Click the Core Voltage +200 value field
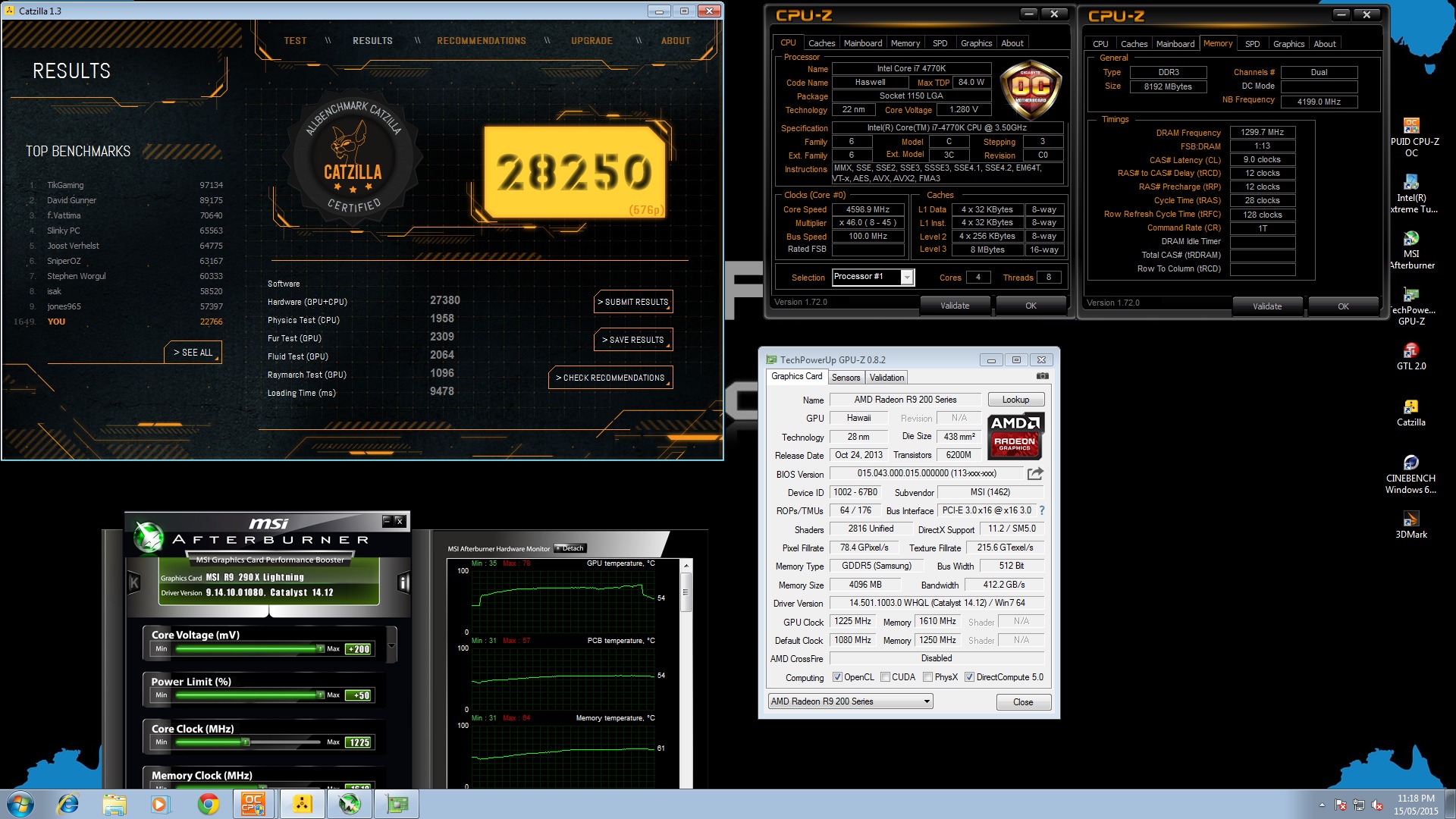This screenshot has height=819, width=1456. (359, 649)
